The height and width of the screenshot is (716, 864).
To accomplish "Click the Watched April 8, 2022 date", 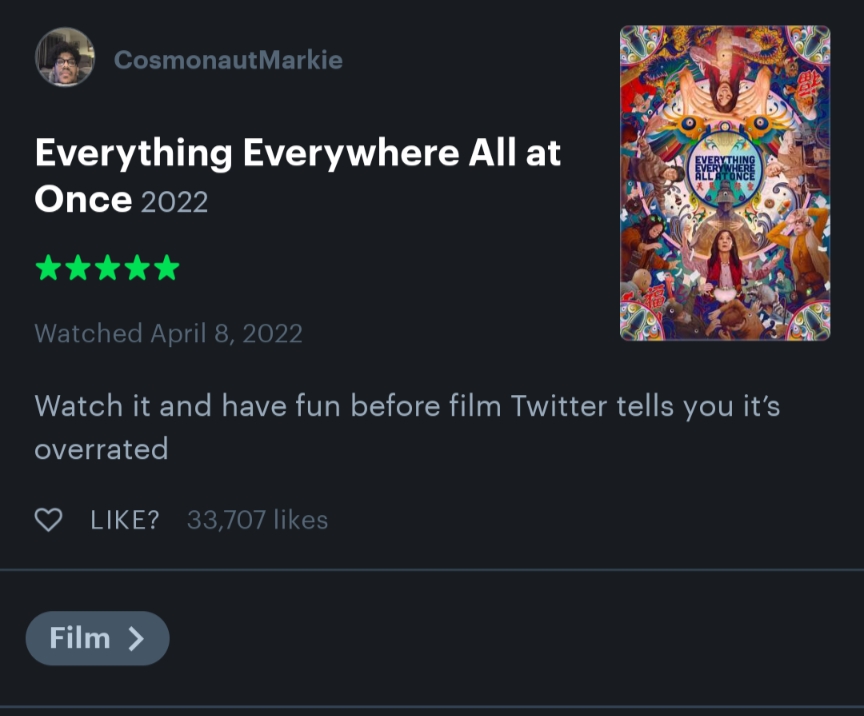I will [168, 333].
